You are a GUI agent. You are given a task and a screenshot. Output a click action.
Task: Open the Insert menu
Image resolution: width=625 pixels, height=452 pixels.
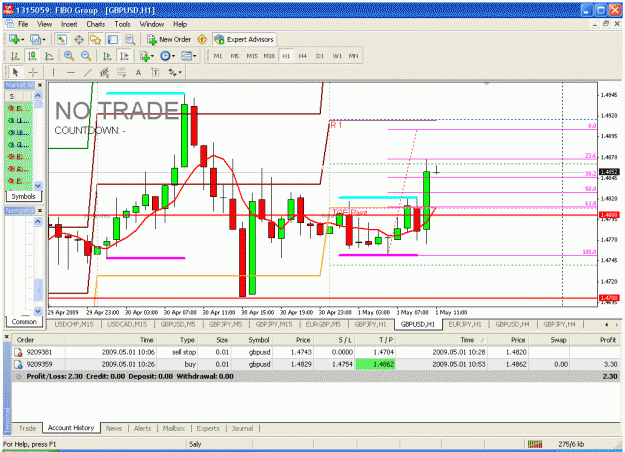click(69, 24)
